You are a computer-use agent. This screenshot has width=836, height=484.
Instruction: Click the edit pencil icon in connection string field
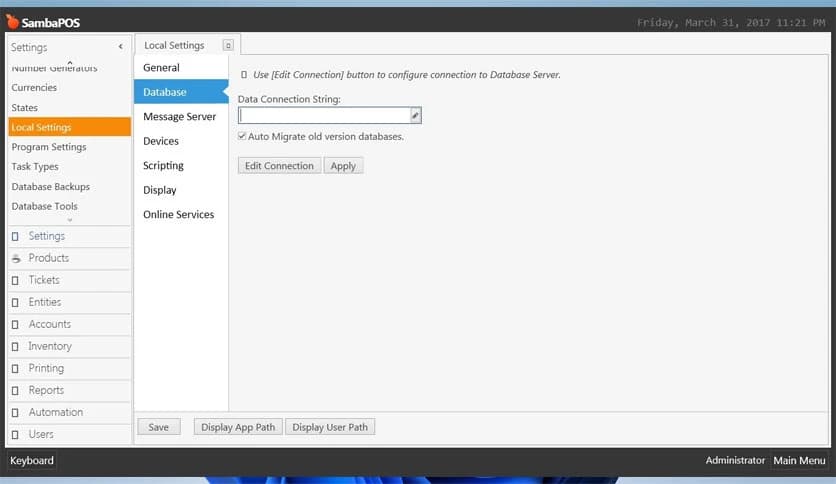tap(415, 115)
